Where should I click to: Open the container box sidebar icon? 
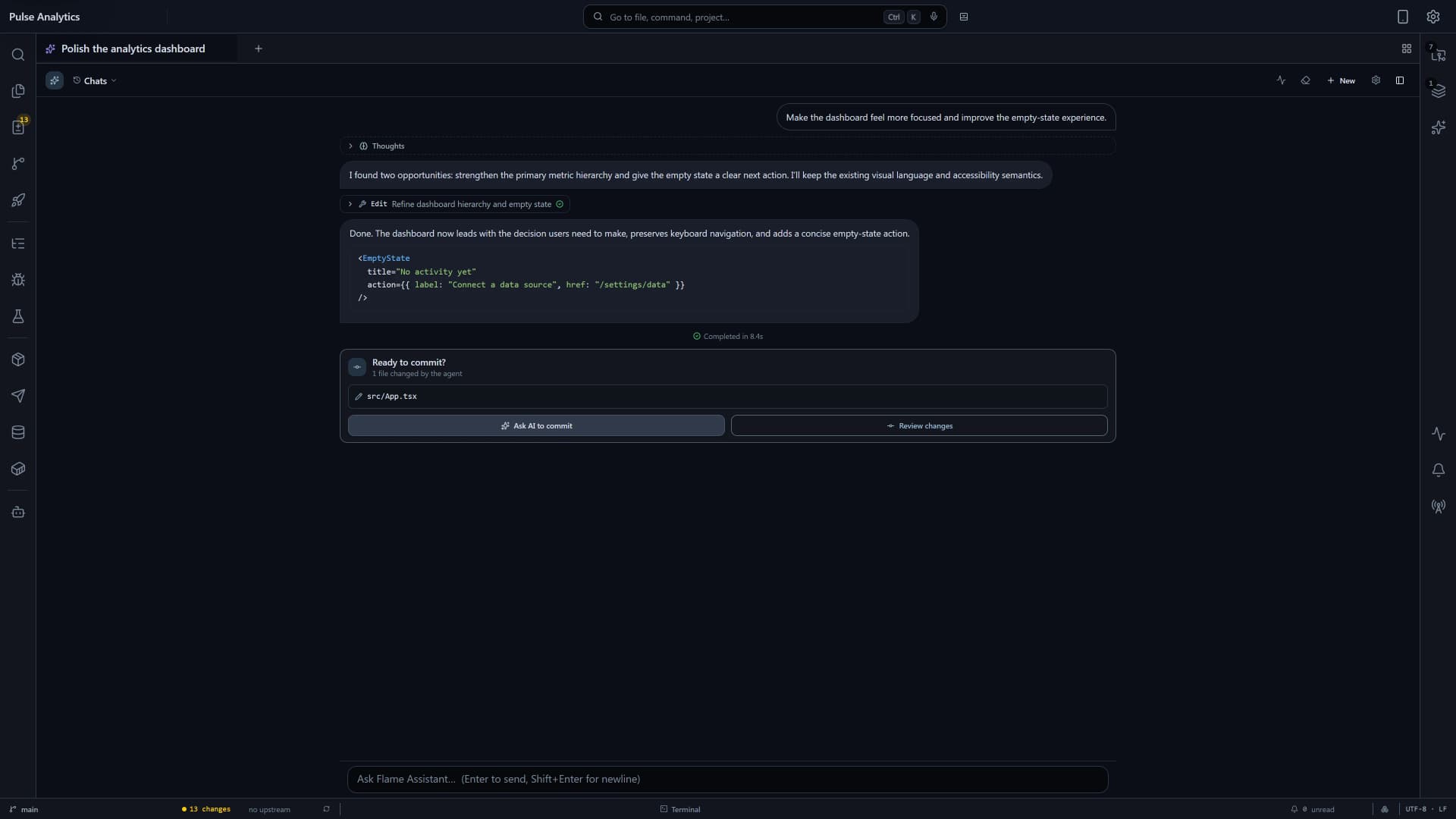[x=18, y=469]
